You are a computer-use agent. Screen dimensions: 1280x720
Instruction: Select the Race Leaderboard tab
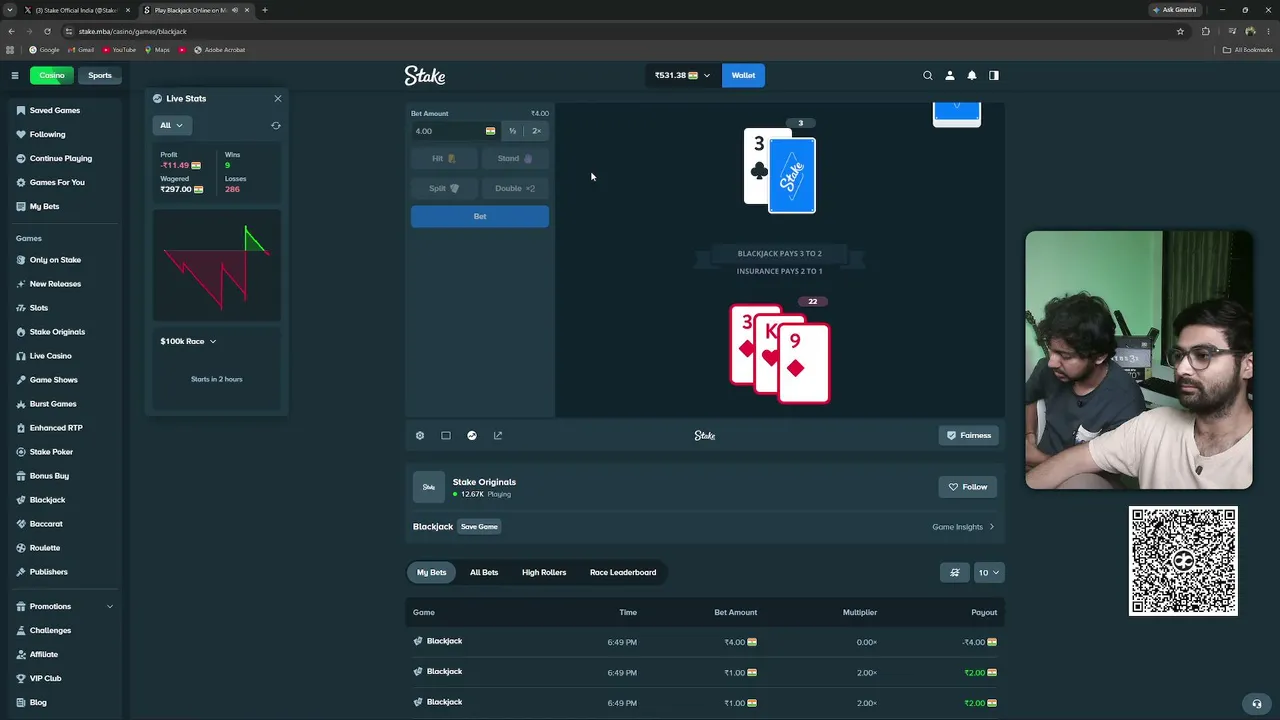tap(623, 572)
